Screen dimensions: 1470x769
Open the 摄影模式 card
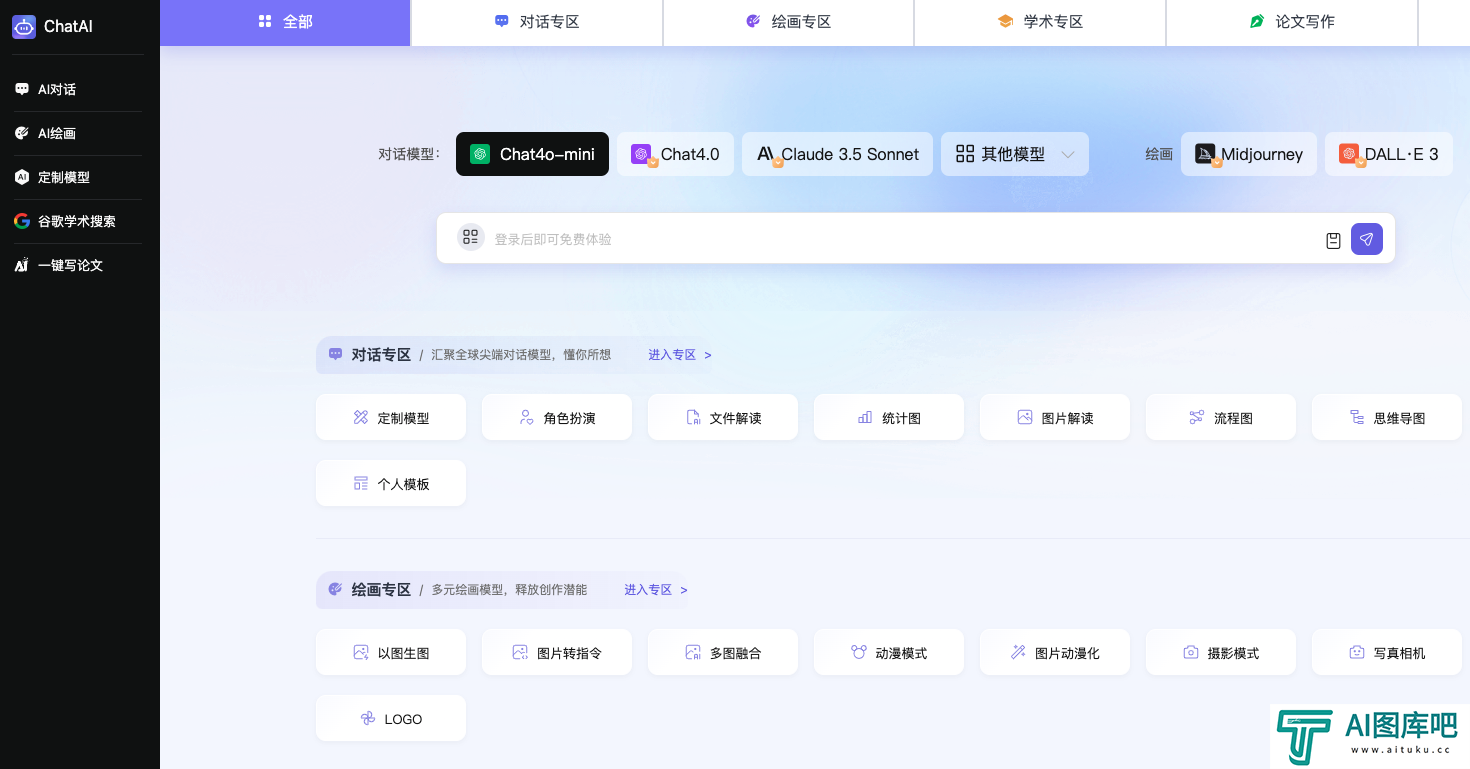1221,652
